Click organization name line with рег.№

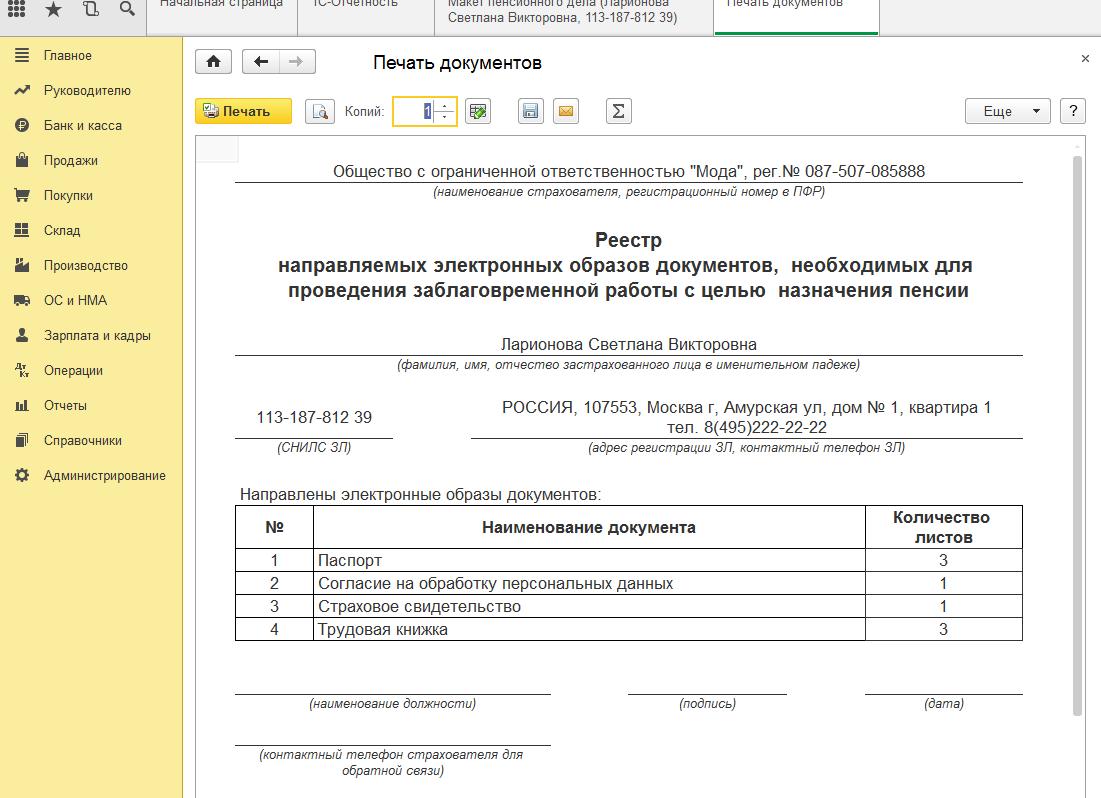pyautogui.click(x=628, y=171)
